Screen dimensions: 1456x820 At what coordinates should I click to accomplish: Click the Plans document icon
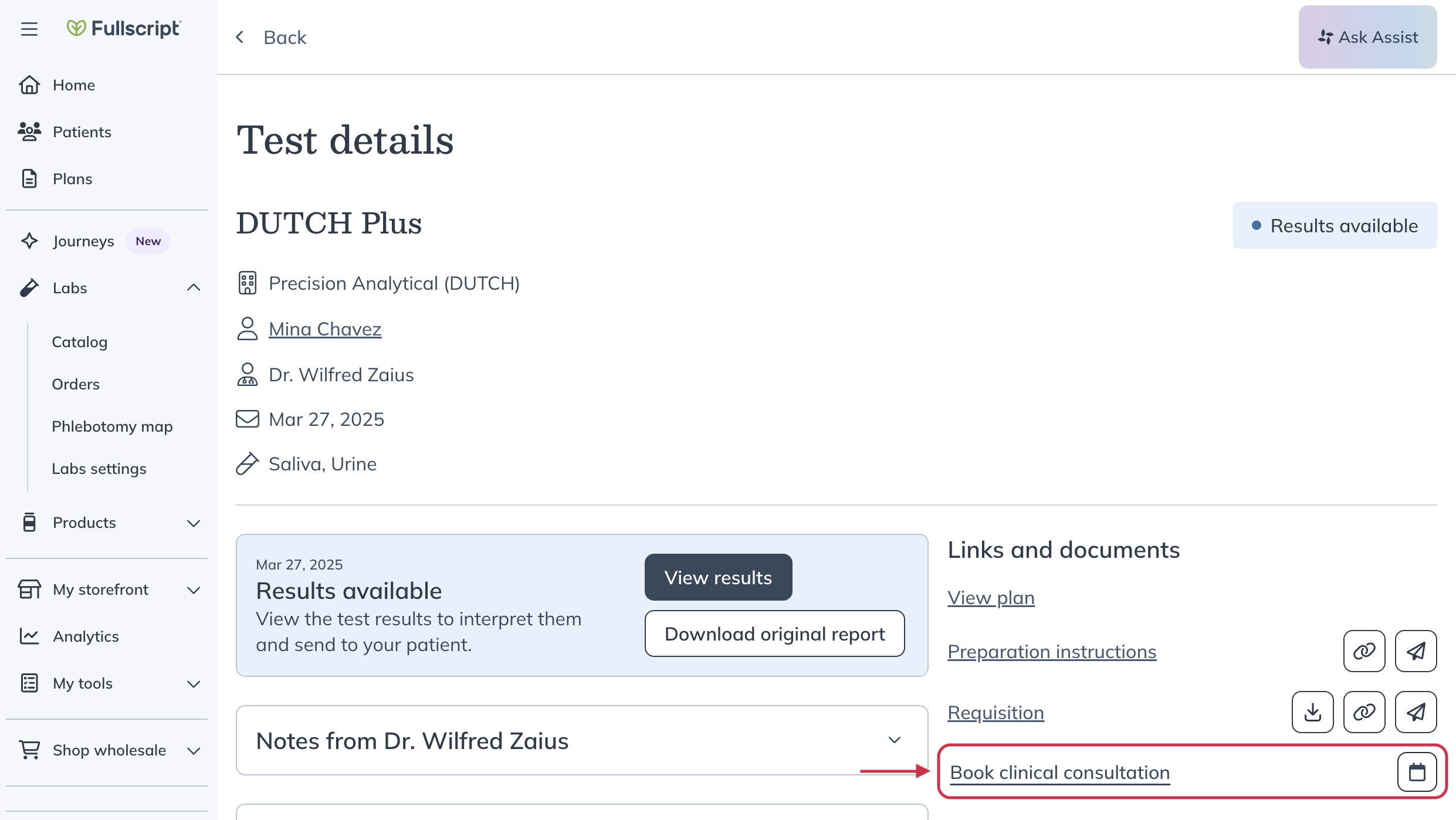point(29,179)
